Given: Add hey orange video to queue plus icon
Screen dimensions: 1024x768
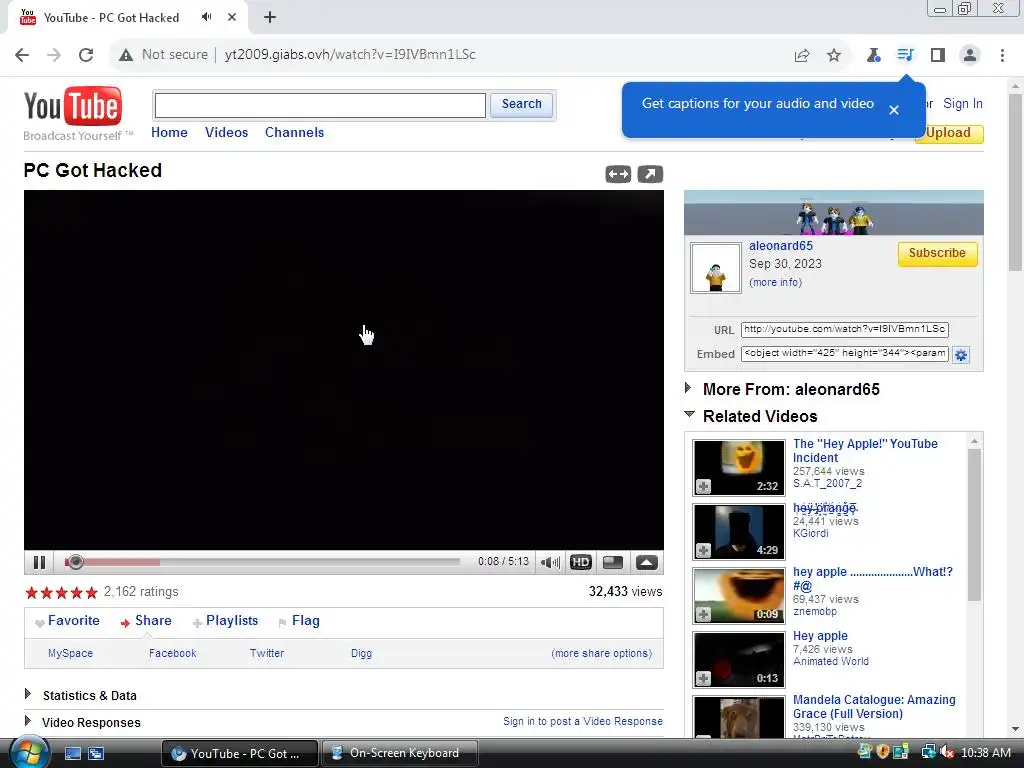Looking at the screenshot, I should 703,551.
